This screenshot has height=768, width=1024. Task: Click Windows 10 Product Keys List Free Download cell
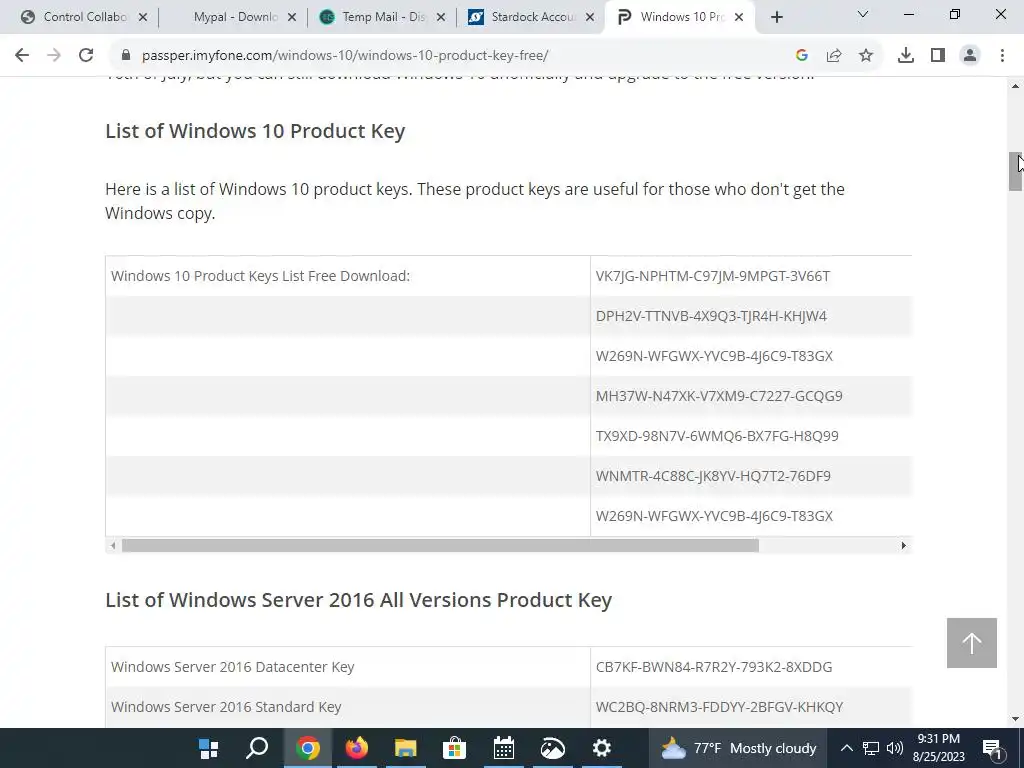coord(348,276)
